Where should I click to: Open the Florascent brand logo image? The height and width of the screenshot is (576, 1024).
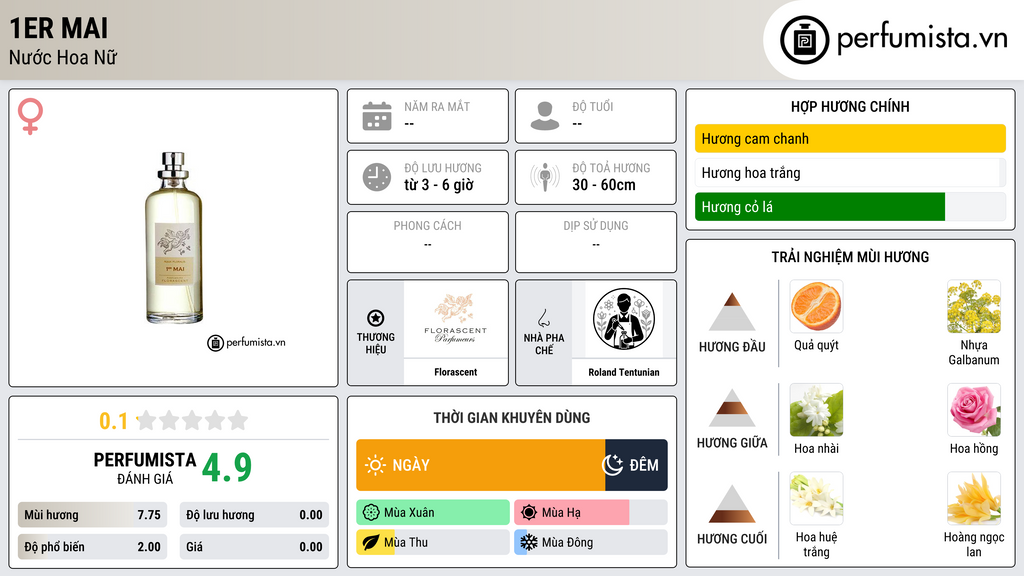455,319
